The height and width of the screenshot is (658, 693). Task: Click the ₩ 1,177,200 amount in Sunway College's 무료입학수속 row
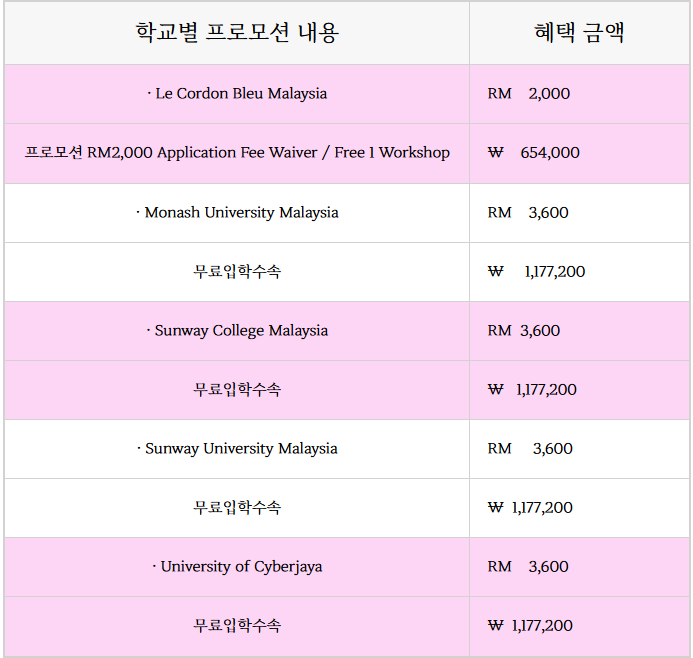pos(533,389)
